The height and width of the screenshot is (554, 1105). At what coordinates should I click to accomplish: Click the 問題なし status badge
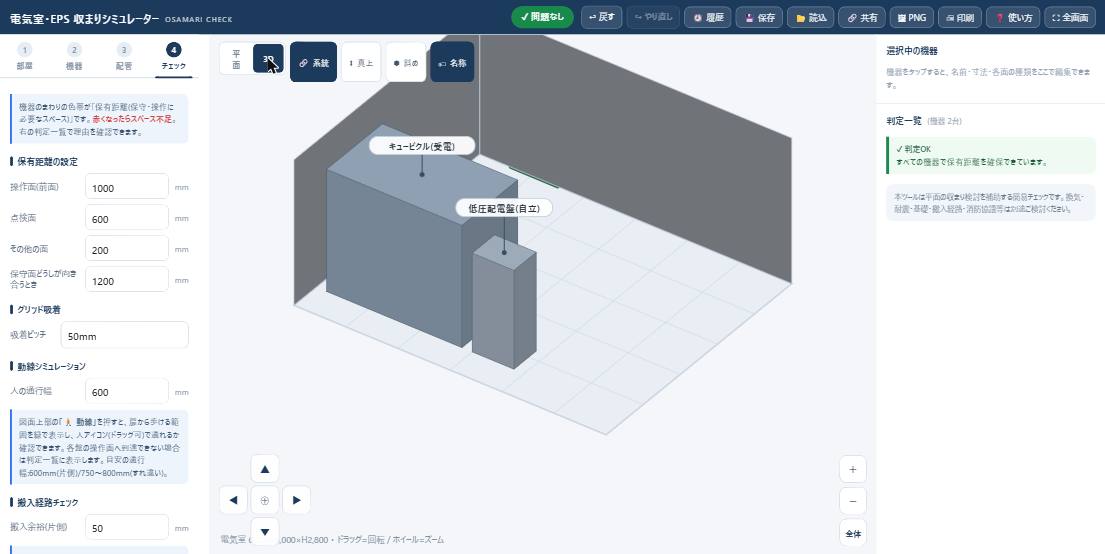click(x=543, y=17)
